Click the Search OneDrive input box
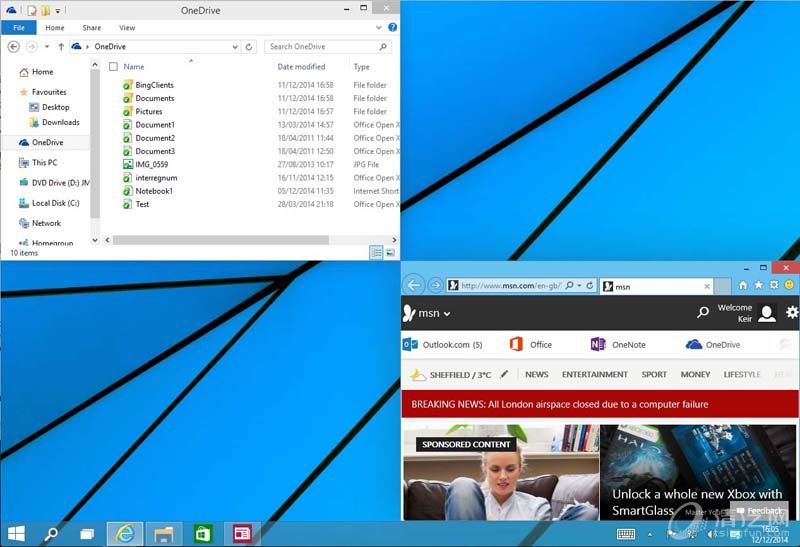 pos(320,46)
